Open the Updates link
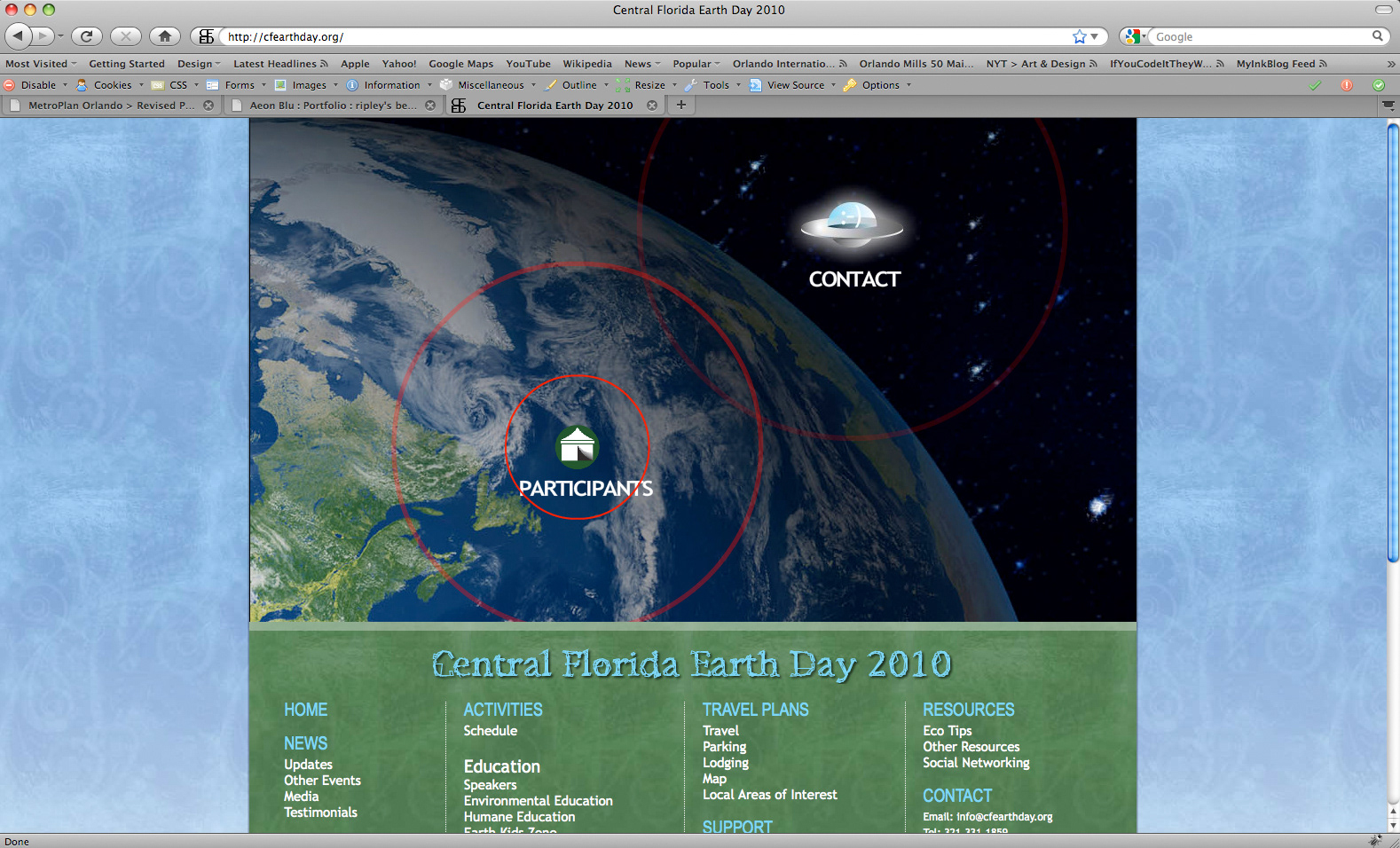The height and width of the screenshot is (848, 1400). 308,765
